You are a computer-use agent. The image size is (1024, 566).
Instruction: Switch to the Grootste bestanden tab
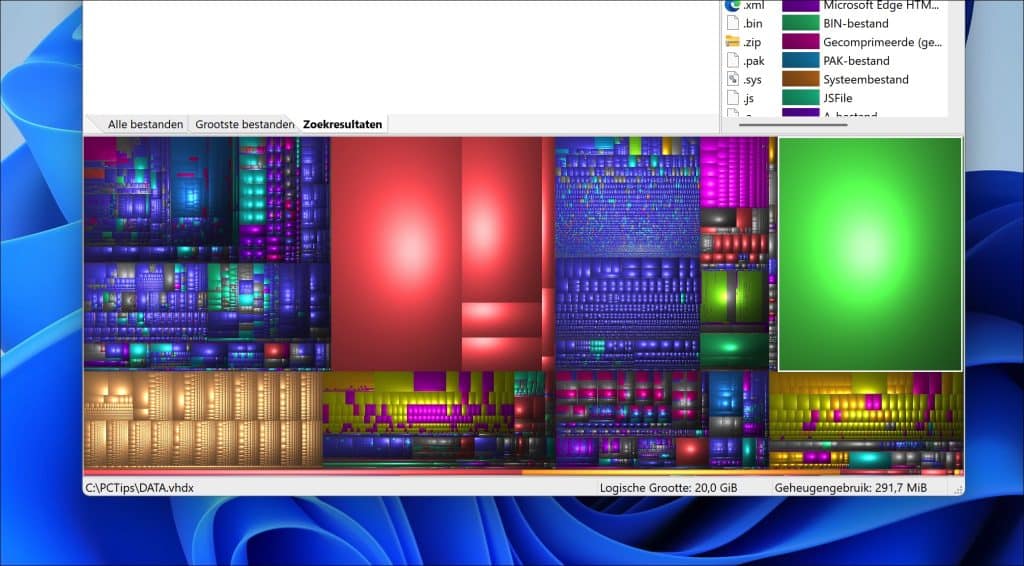[x=244, y=124]
